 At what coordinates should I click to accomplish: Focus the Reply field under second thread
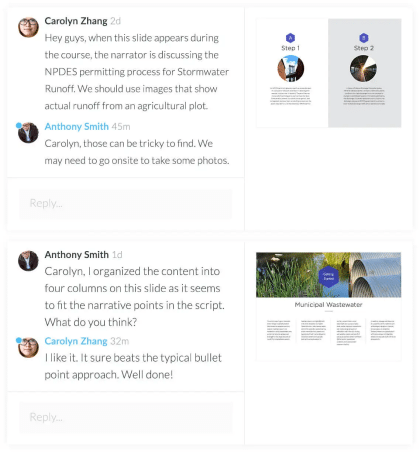coord(126,417)
